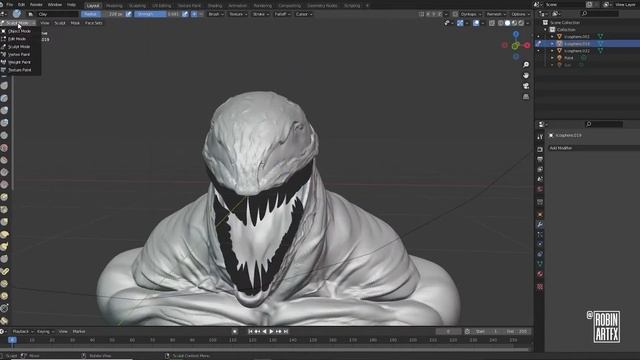Toggle Y axis symmetry
The width and height of the screenshot is (640, 360).
click(x=434, y=14)
